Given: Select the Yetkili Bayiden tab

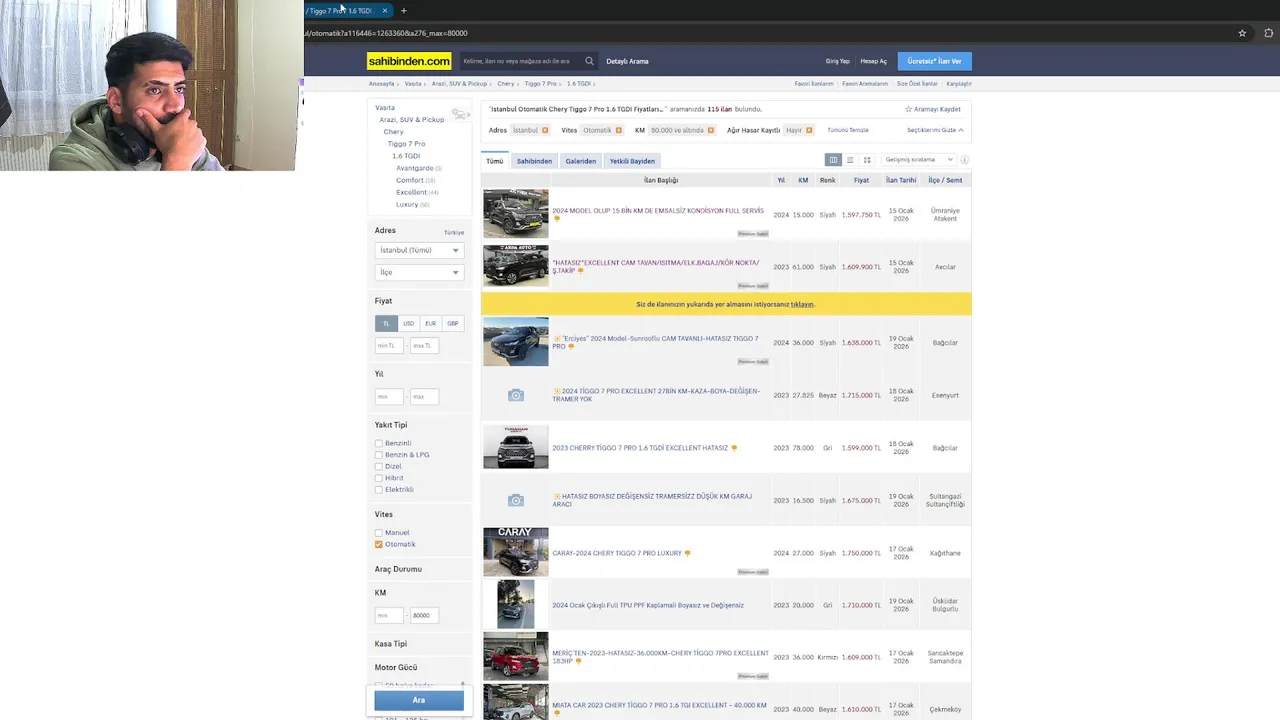Looking at the screenshot, I should pyautogui.click(x=632, y=161).
